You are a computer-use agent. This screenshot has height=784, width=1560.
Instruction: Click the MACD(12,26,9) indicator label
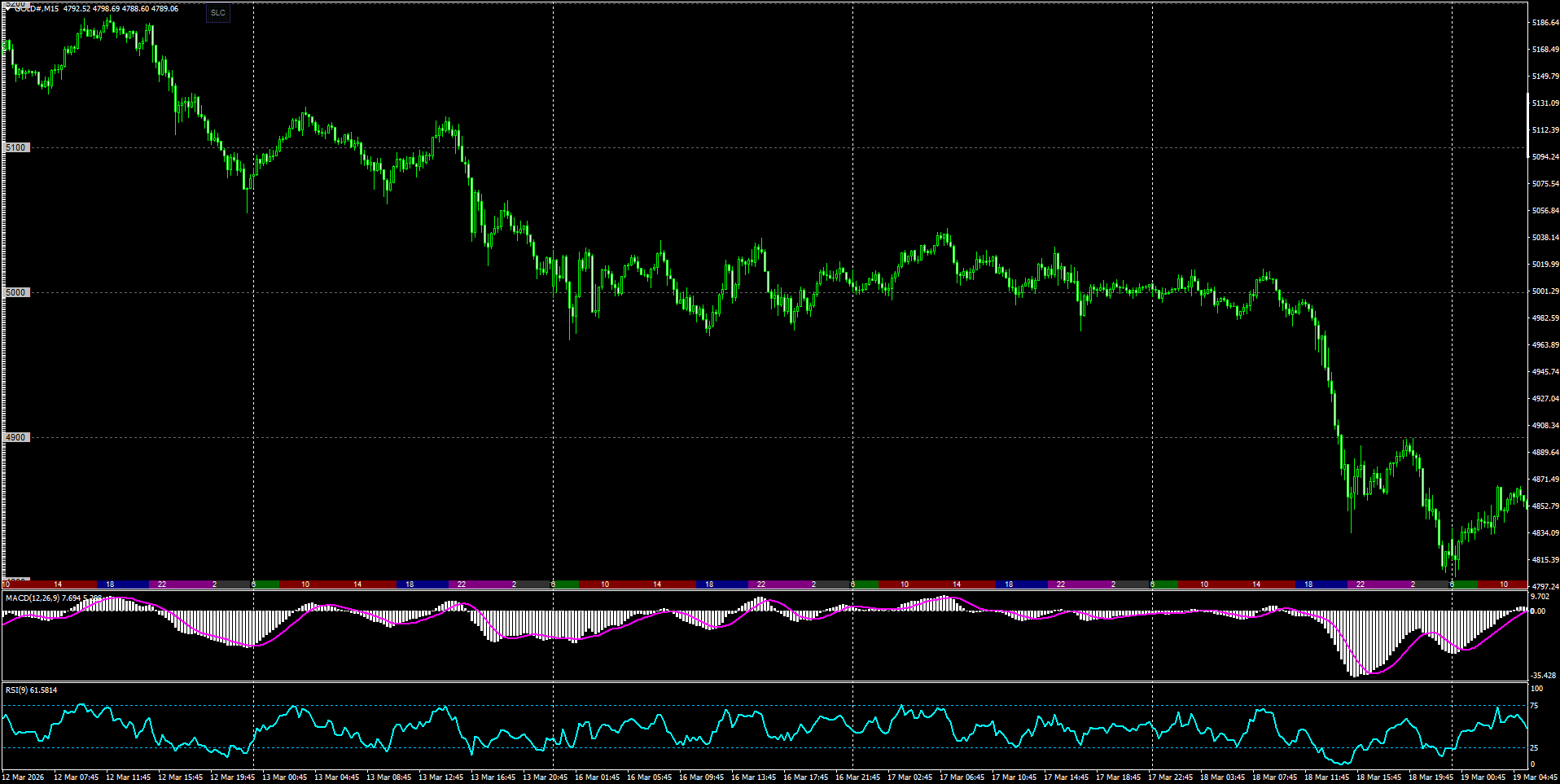32,598
